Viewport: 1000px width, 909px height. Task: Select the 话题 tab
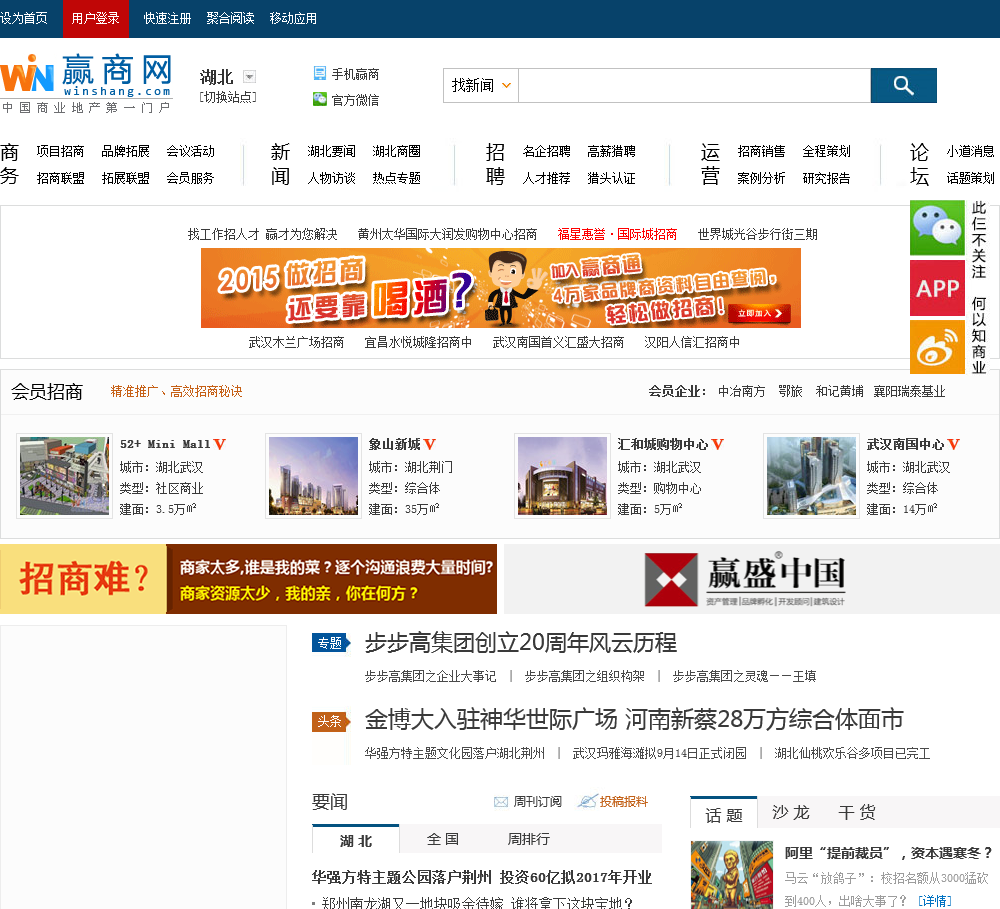click(724, 814)
